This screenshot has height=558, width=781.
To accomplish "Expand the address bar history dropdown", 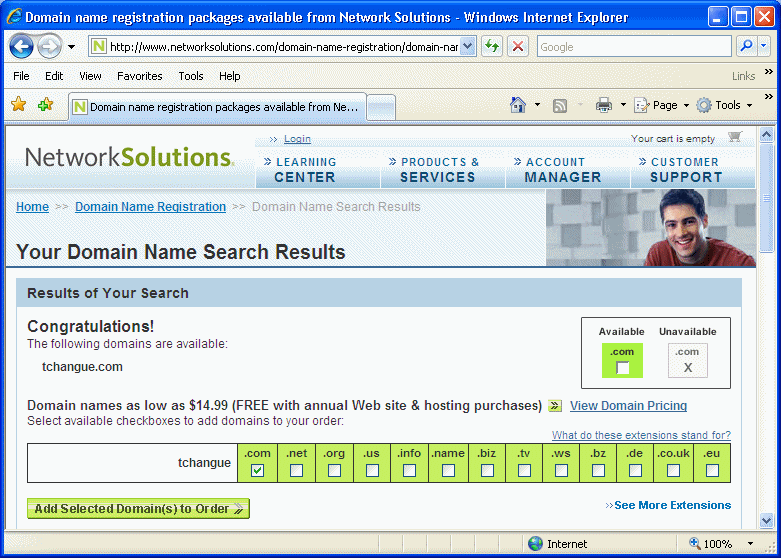I will pos(468,47).
